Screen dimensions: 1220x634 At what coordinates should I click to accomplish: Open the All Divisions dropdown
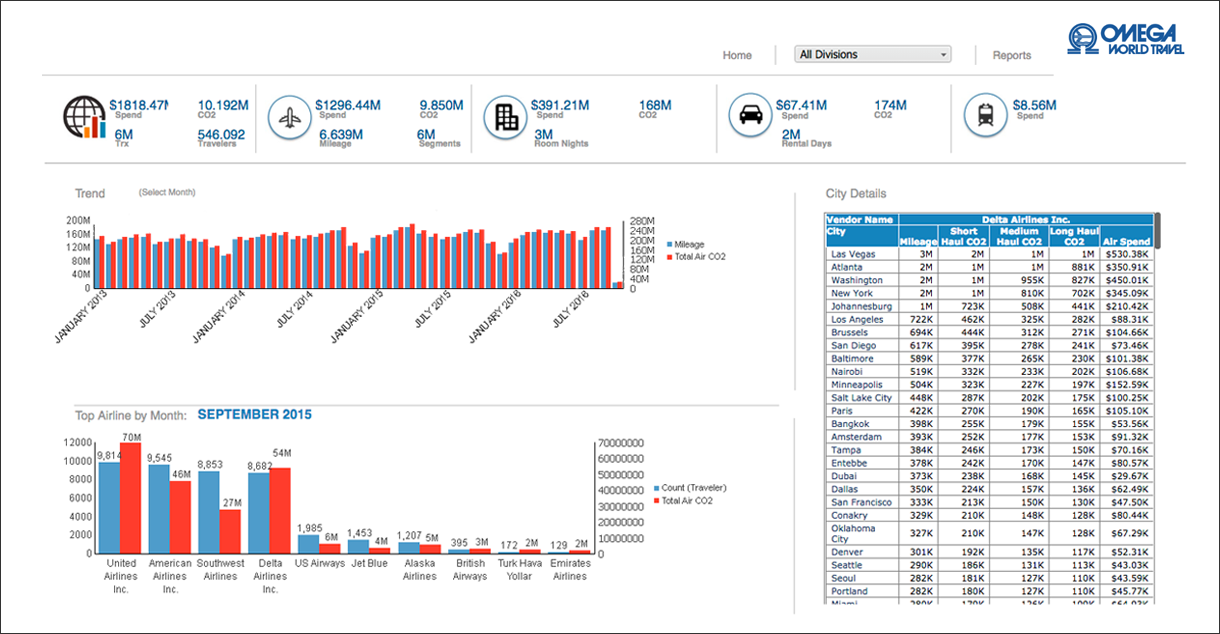(x=871, y=54)
